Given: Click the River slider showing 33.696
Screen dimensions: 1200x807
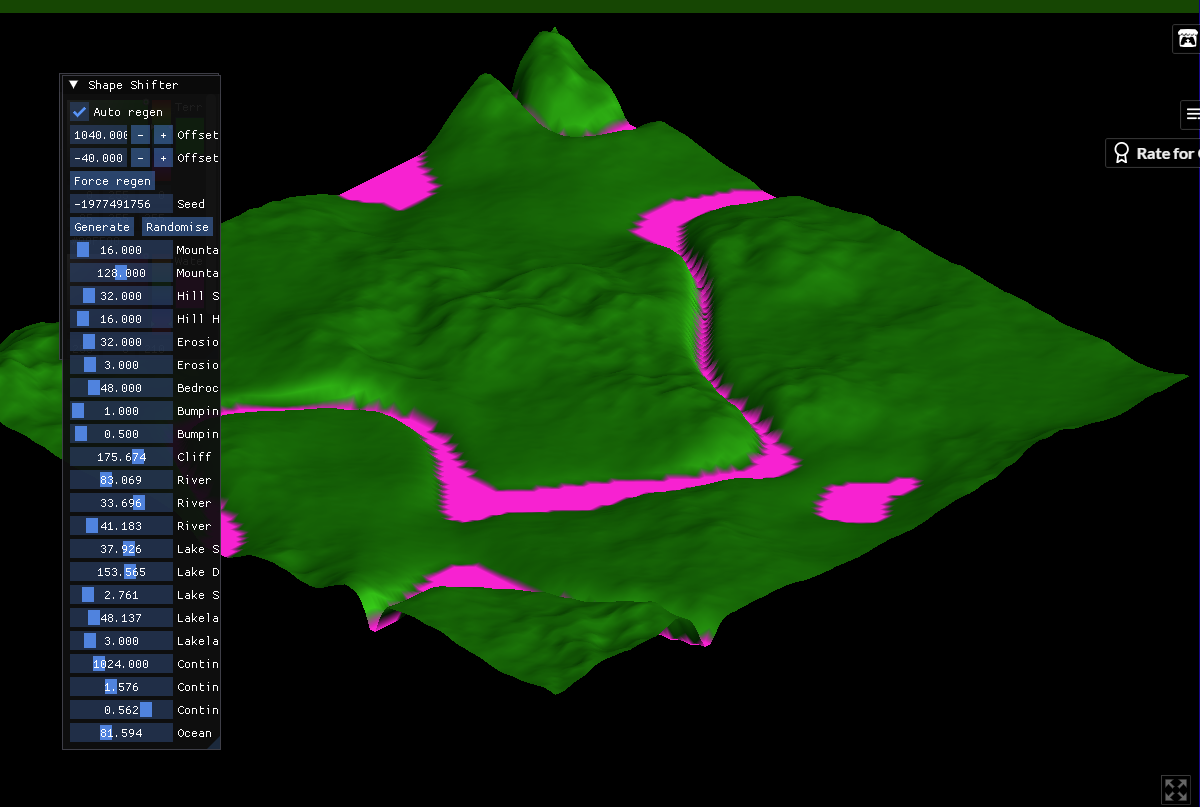Looking at the screenshot, I should coord(121,503).
